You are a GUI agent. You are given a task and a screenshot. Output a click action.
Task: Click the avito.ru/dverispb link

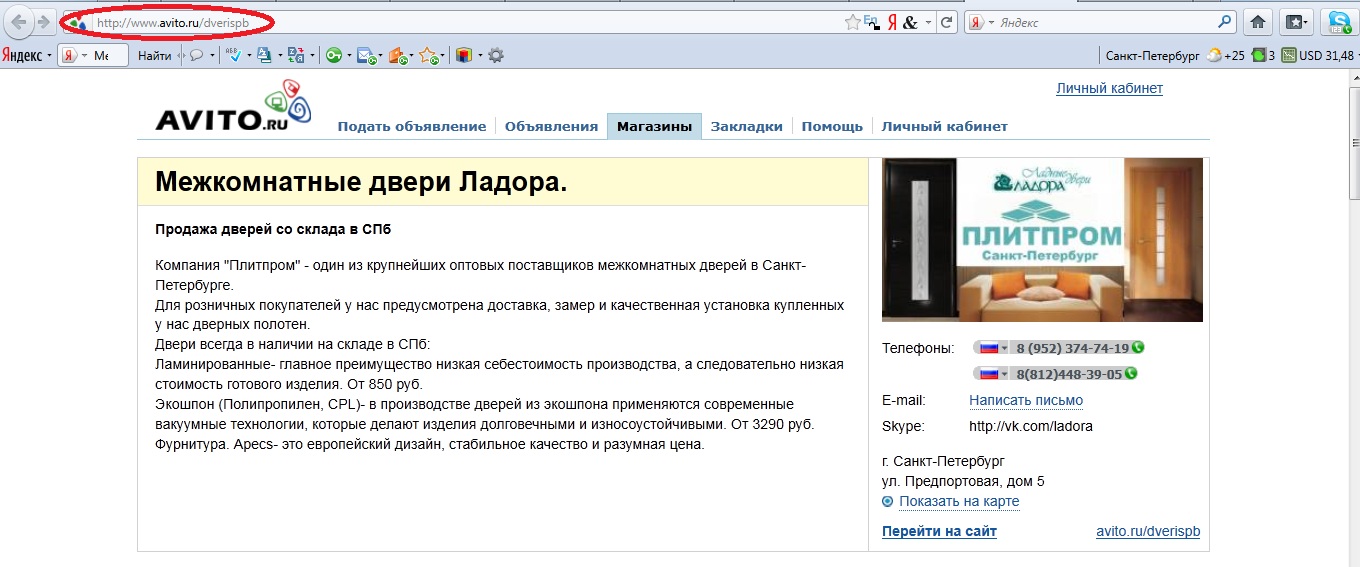pyautogui.click(x=1148, y=531)
